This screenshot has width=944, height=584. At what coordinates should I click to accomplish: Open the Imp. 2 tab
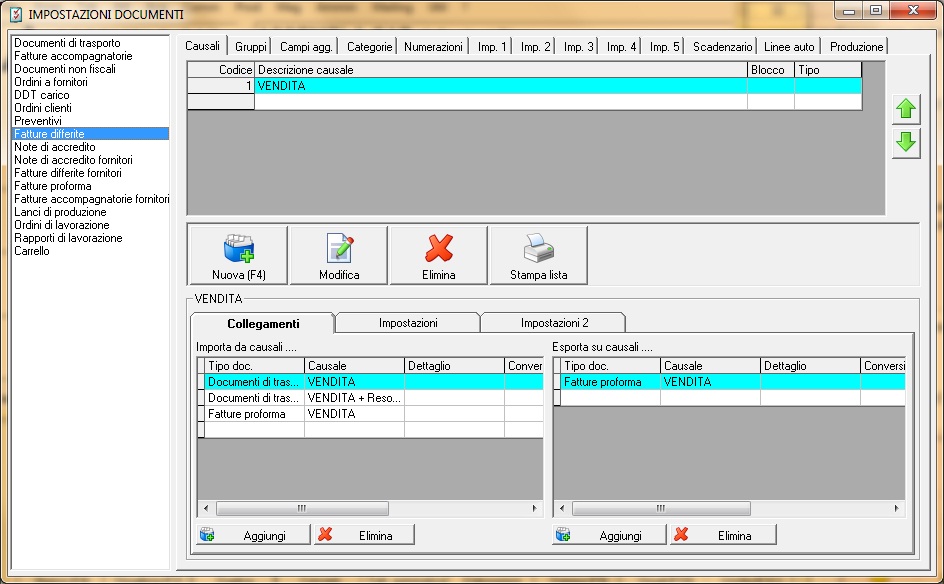tap(535, 46)
